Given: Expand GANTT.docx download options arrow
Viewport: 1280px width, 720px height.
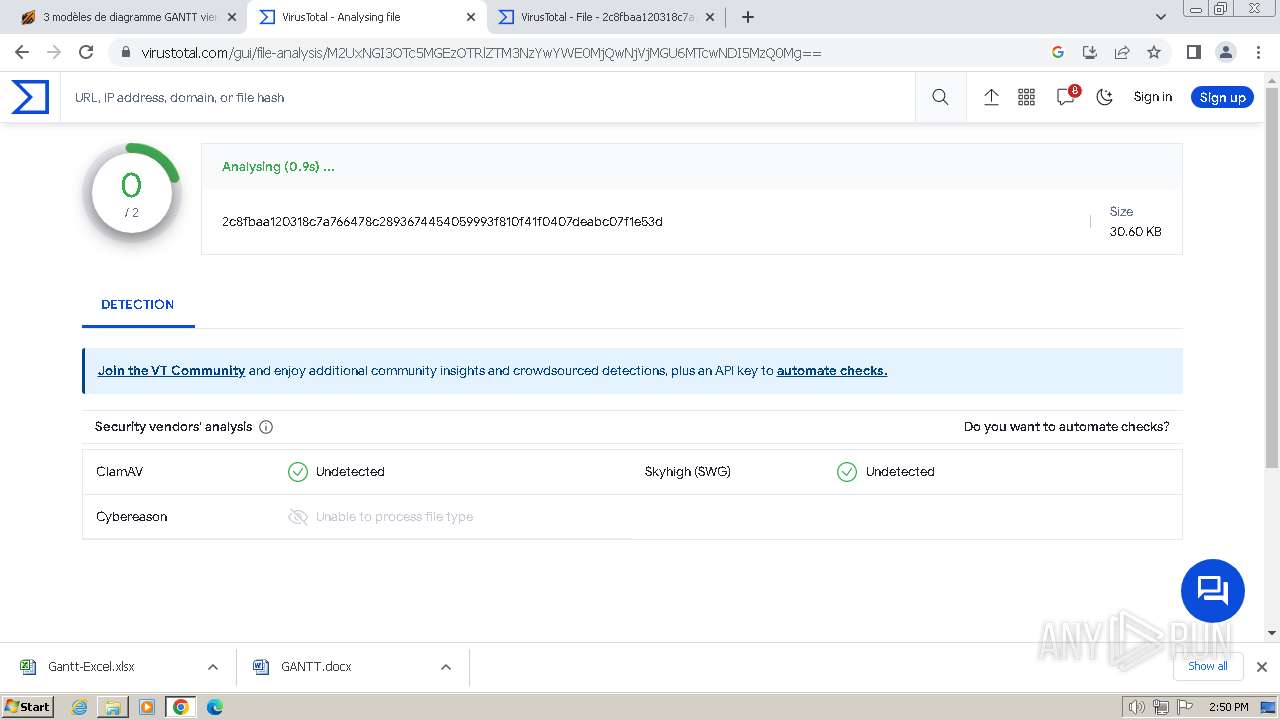Looking at the screenshot, I should click(446, 667).
